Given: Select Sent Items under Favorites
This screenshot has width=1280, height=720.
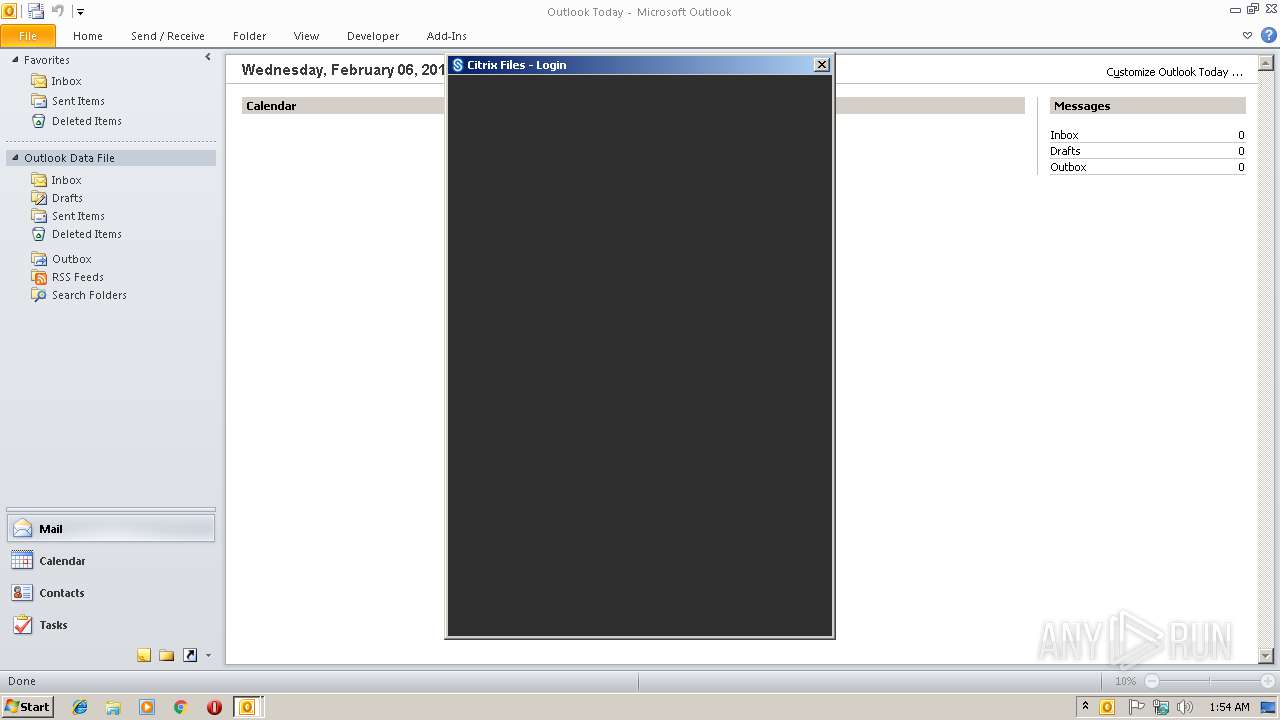Looking at the screenshot, I should 78,101.
